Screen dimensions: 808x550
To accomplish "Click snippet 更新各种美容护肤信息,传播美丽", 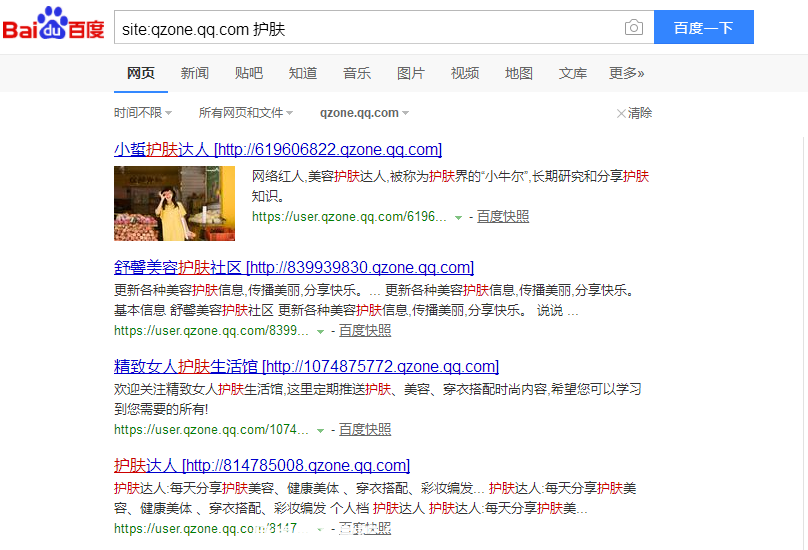I will pyautogui.click(x=374, y=301).
